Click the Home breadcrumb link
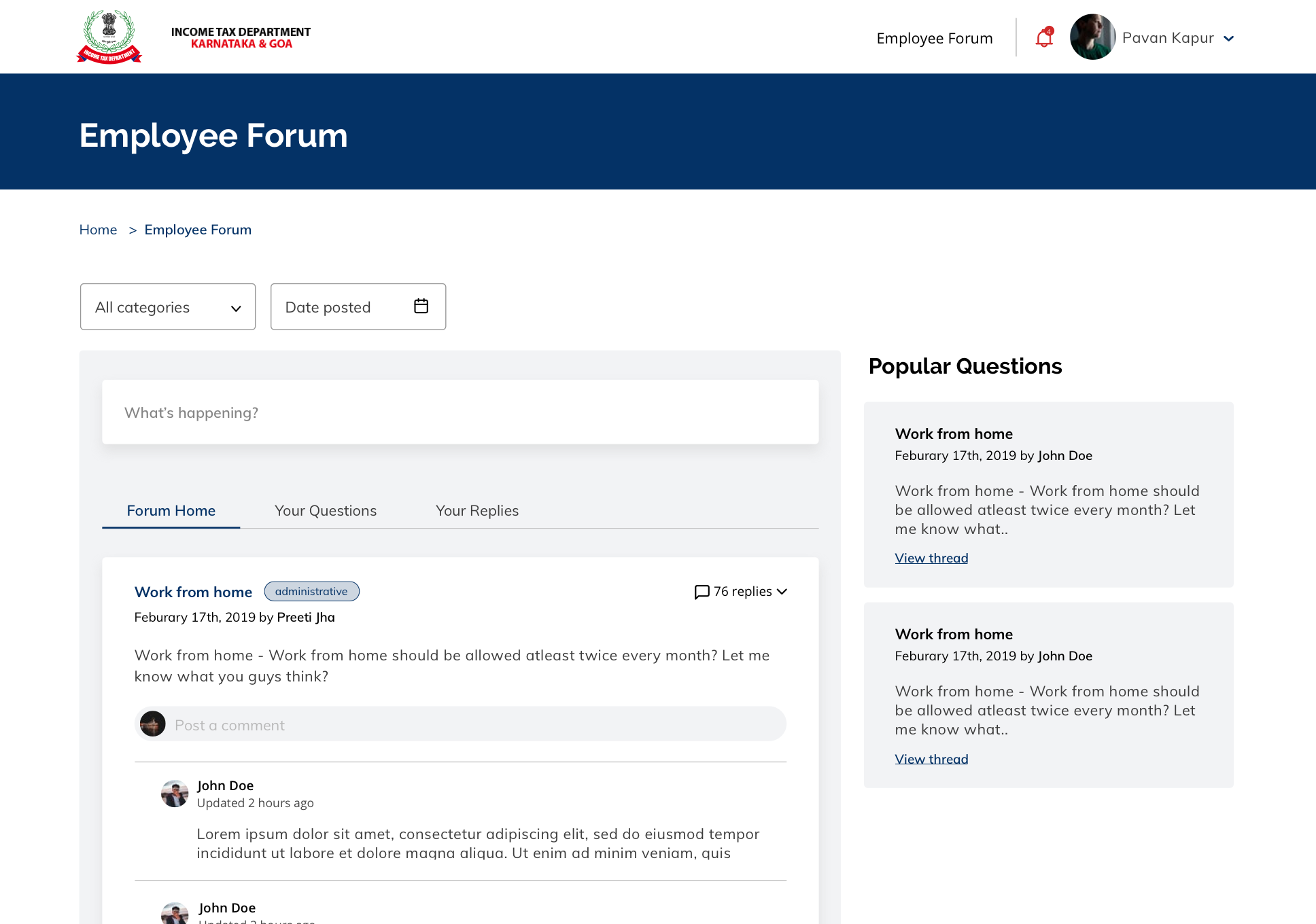Image resolution: width=1316 pixels, height=924 pixels. 98,230
